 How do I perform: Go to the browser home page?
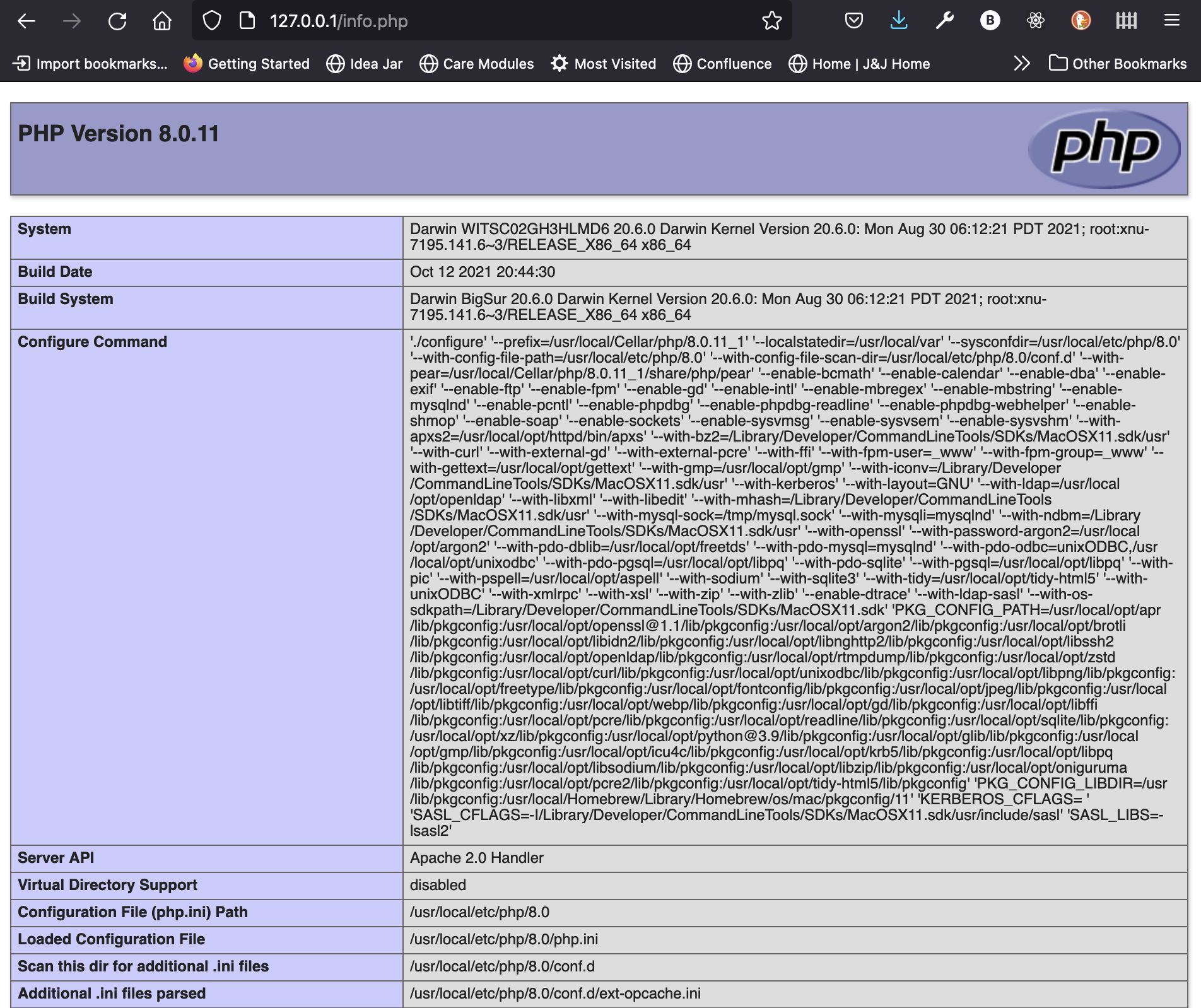(x=162, y=21)
